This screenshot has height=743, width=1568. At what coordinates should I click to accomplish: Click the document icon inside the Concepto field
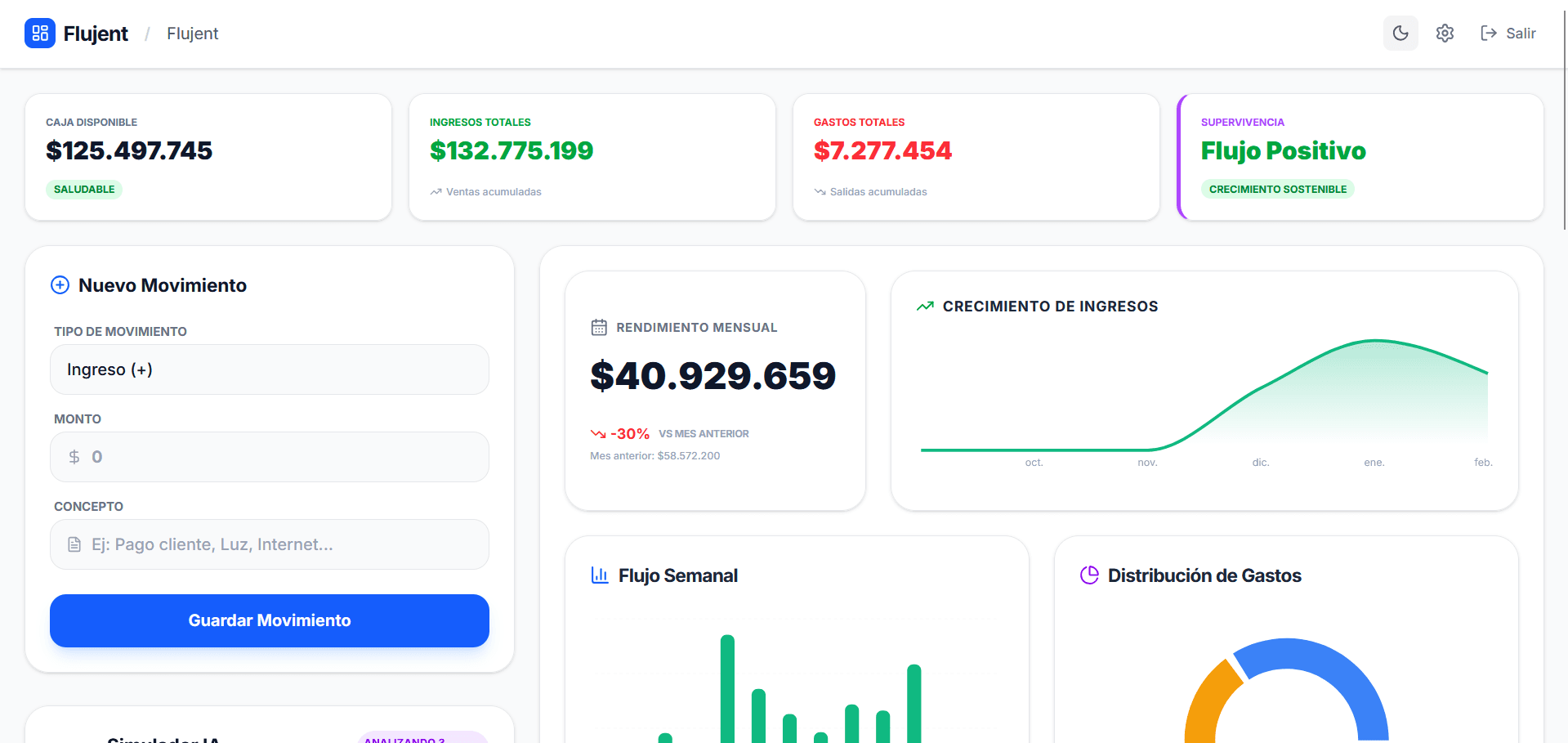[74, 544]
